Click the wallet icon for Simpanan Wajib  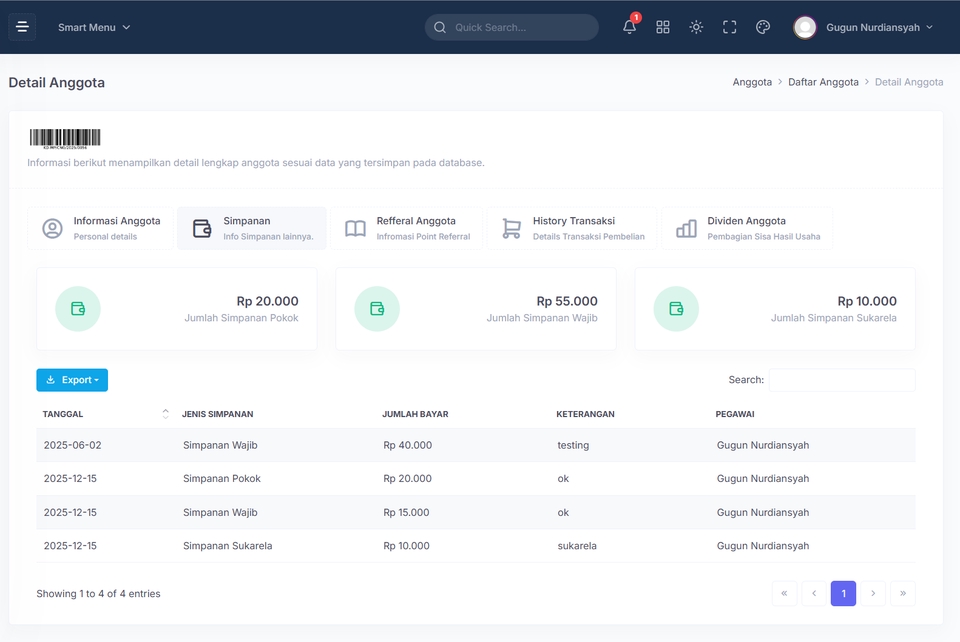pos(377,308)
